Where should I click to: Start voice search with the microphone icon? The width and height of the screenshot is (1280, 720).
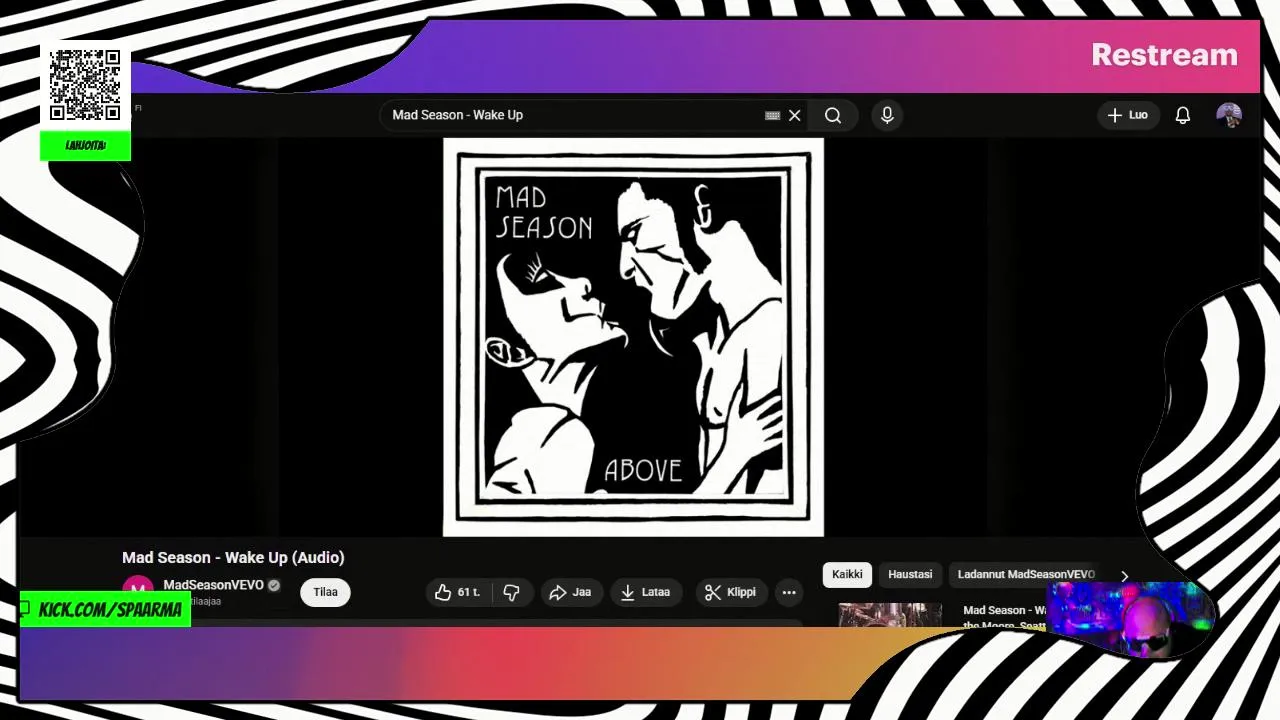point(887,115)
